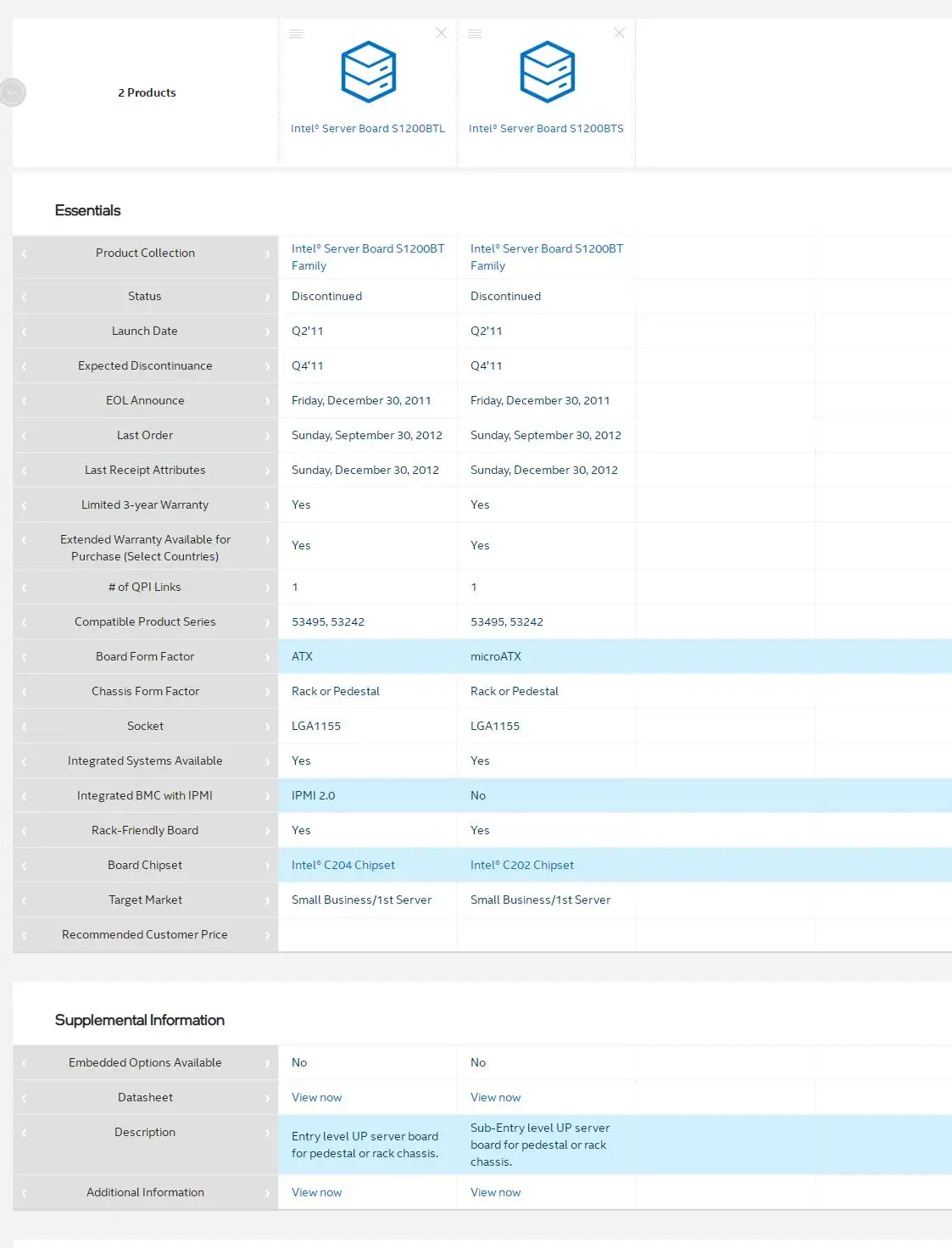Click right chevron on Extended Warranty Available row
The width and height of the screenshot is (952, 1248).
click(267, 540)
